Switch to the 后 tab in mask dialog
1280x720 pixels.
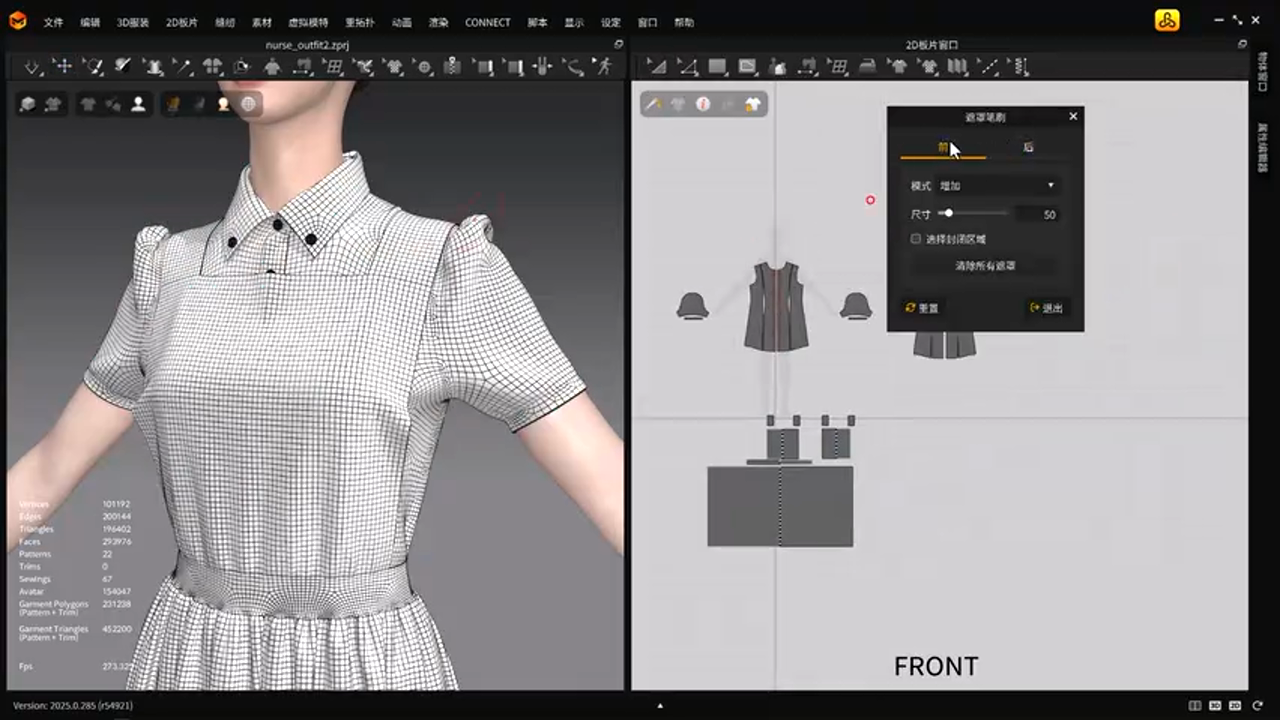(1028, 147)
